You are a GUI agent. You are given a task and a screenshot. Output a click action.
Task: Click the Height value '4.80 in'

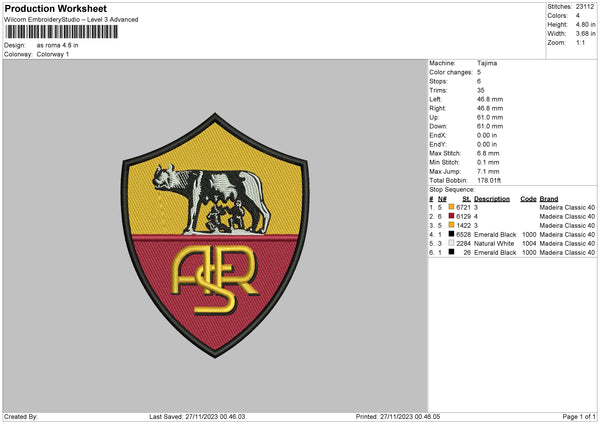(585, 24)
